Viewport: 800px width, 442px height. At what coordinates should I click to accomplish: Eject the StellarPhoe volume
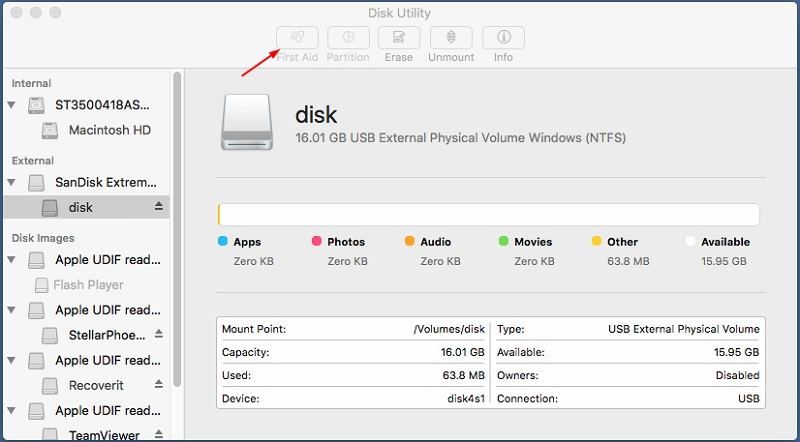click(x=158, y=334)
